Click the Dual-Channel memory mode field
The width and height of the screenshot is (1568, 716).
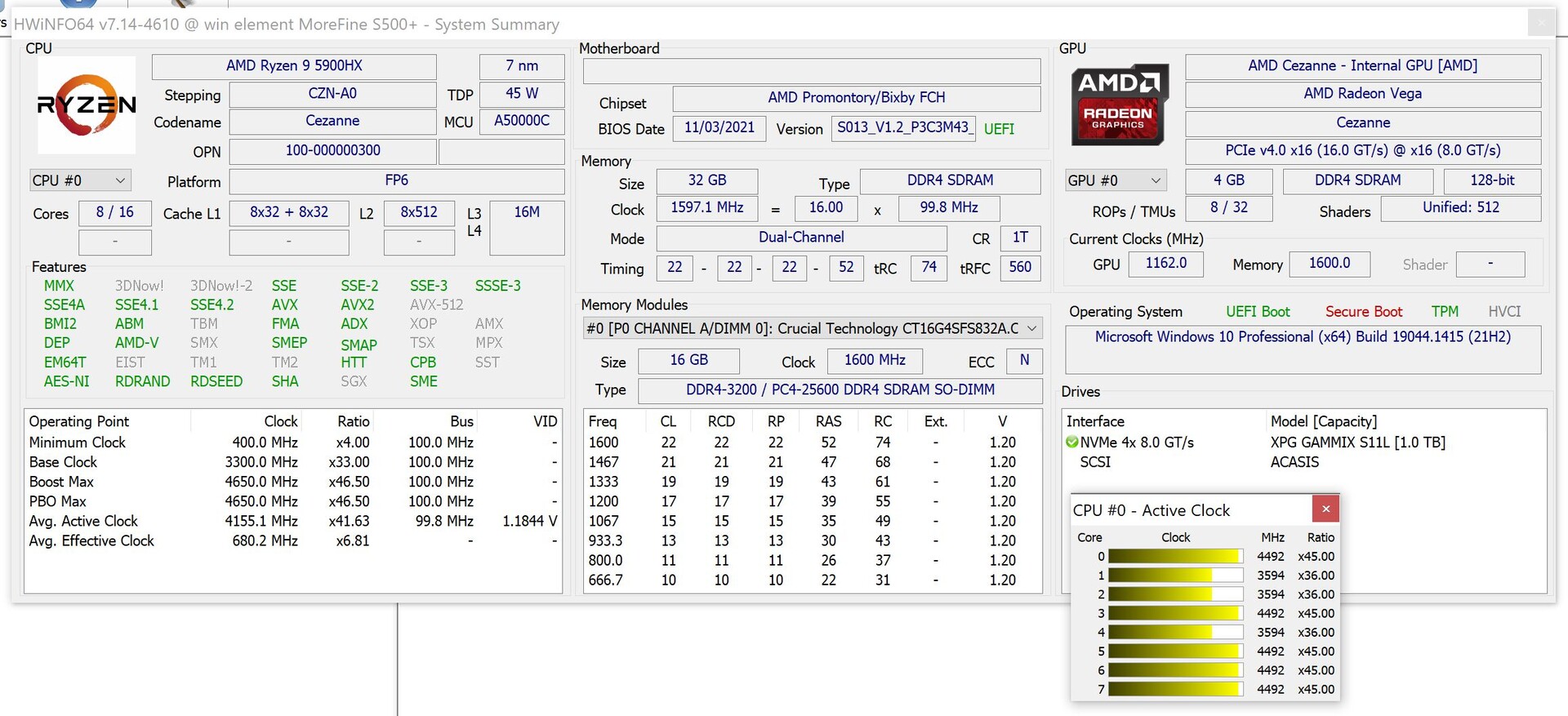[802, 238]
